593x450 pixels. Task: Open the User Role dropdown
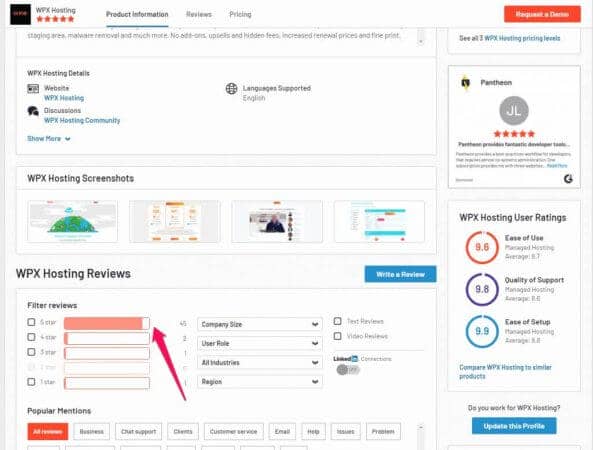point(260,343)
